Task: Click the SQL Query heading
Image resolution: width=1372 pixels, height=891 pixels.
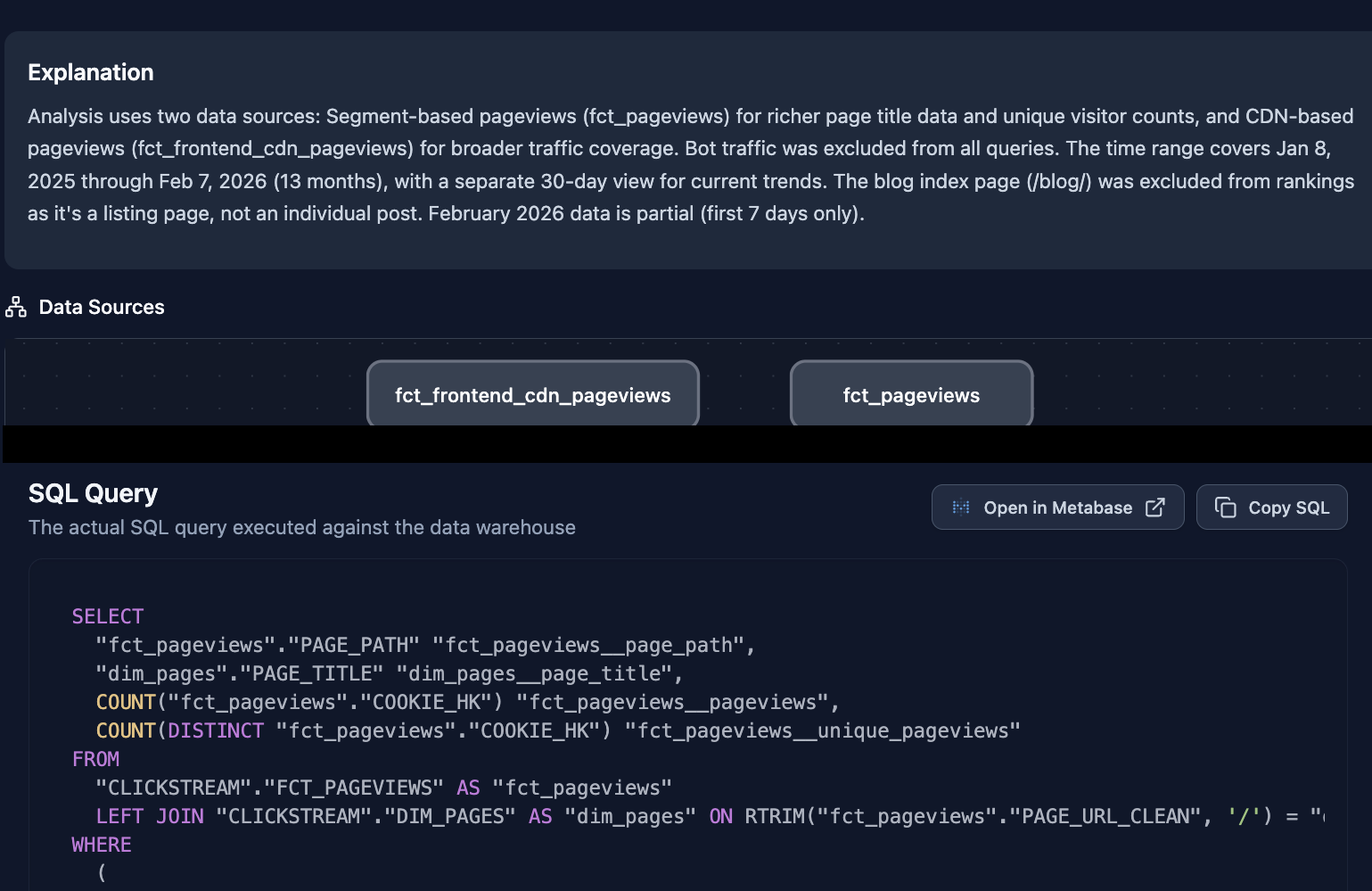Action: coord(93,492)
